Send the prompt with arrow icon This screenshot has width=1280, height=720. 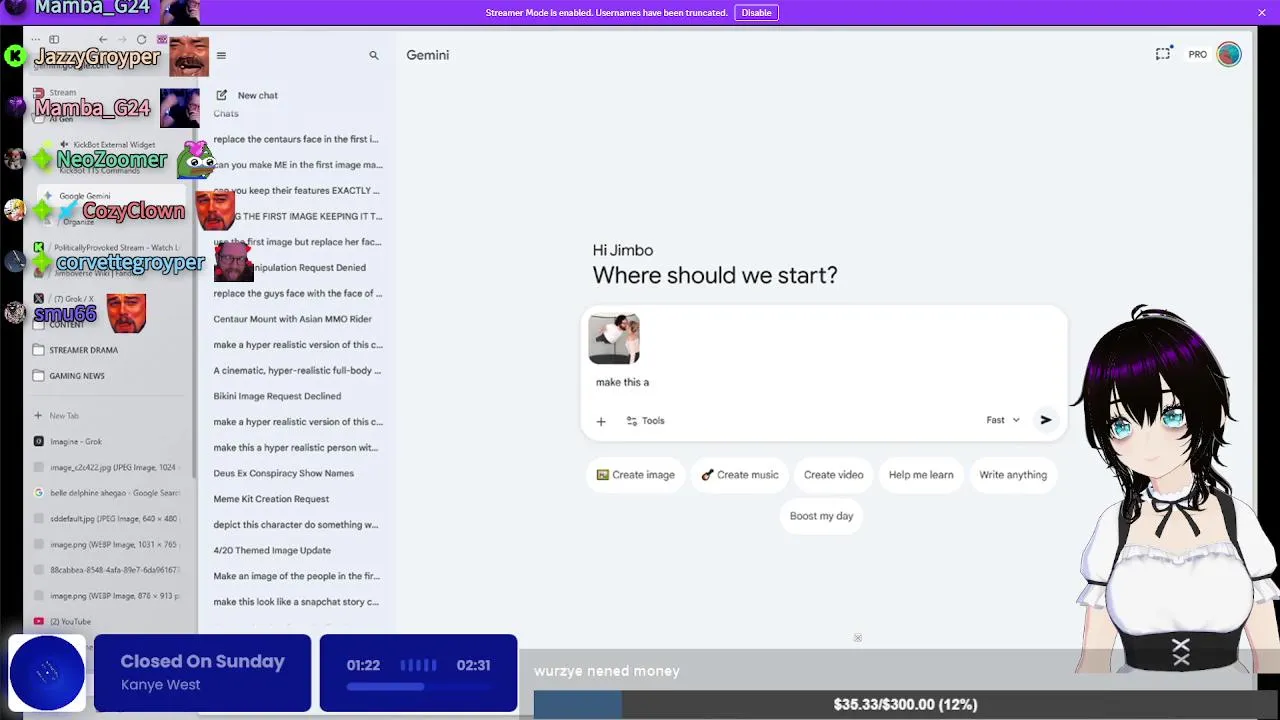click(1046, 420)
